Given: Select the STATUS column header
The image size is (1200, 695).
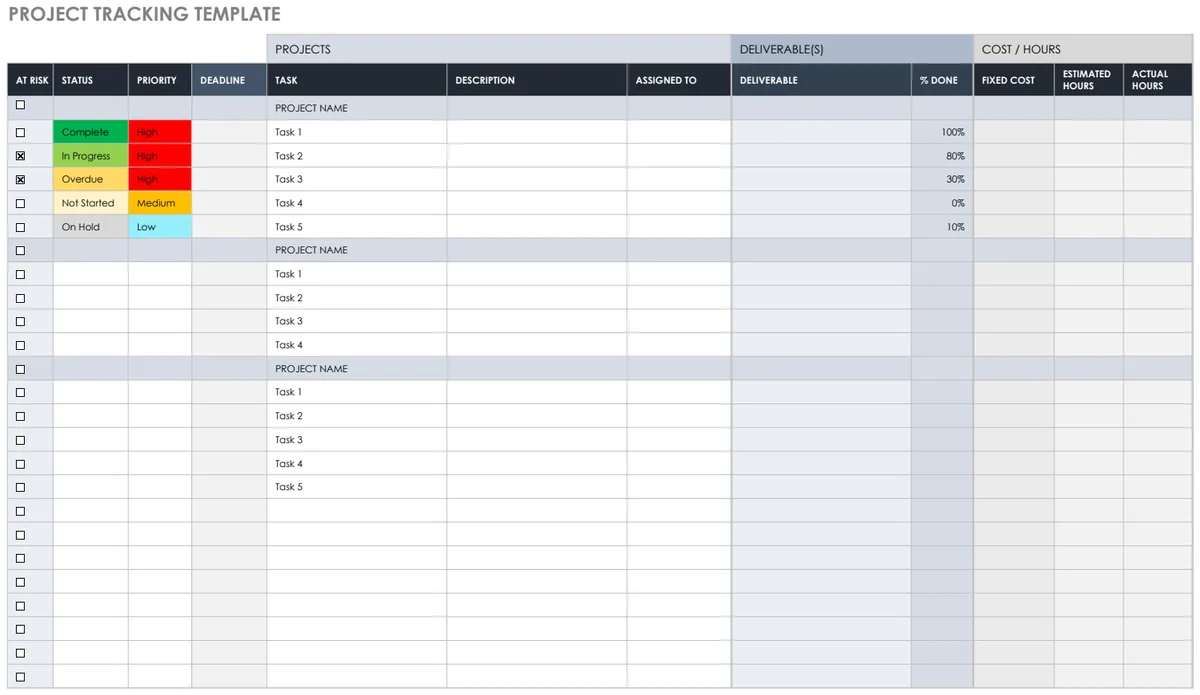Looking at the screenshot, I should click(91, 80).
